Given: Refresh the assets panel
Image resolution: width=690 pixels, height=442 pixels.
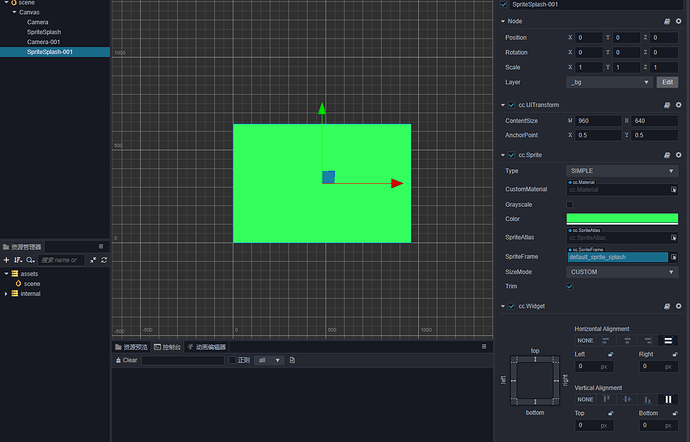Looking at the screenshot, I should tap(104, 260).
